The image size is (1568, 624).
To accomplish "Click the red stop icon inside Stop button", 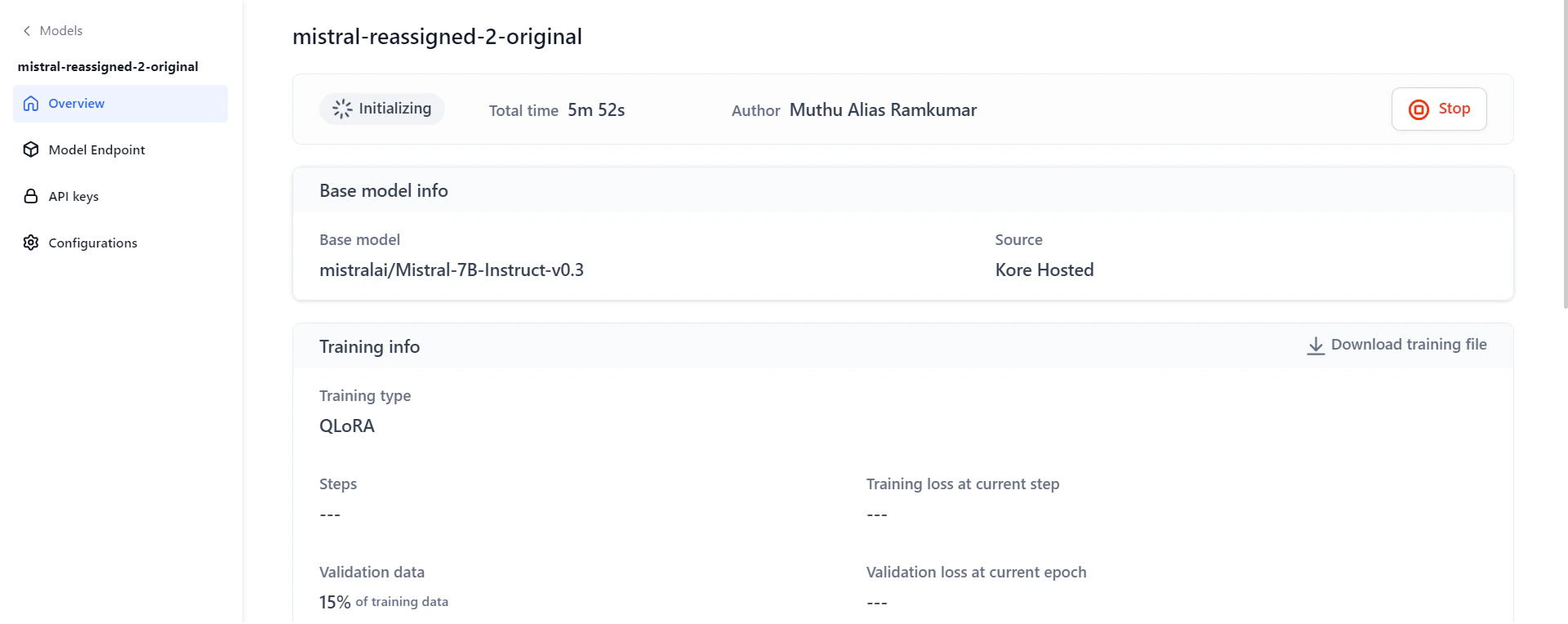I will 1418,109.
